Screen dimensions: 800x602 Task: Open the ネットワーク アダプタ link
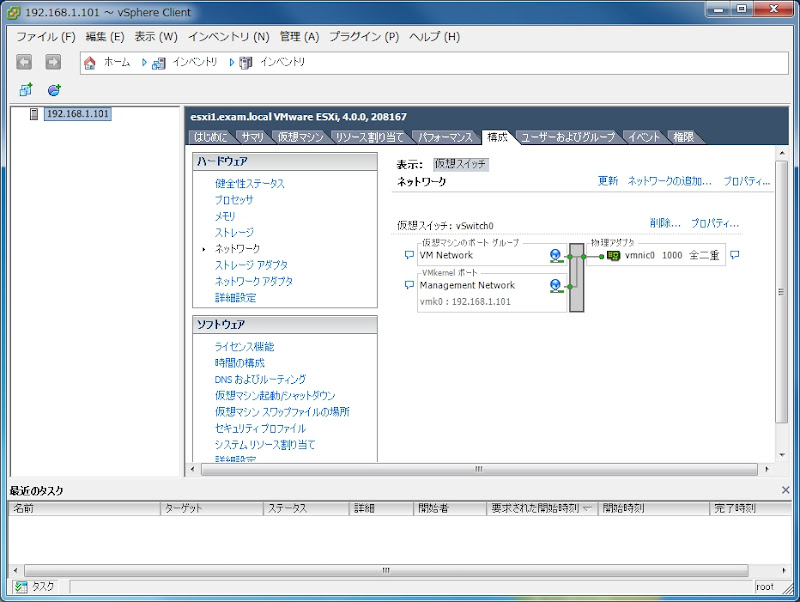click(x=254, y=282)
